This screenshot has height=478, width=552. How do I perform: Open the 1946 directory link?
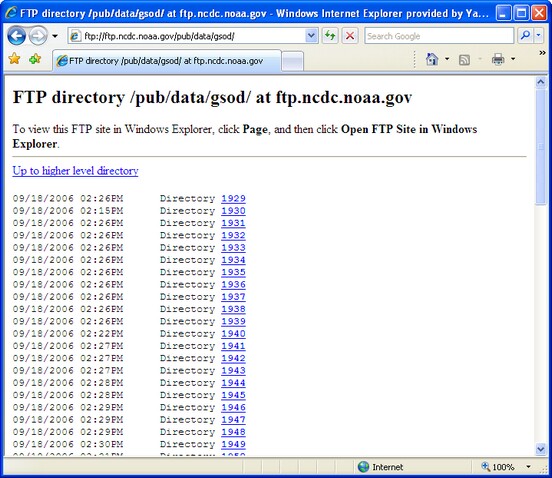pos(233,408)
